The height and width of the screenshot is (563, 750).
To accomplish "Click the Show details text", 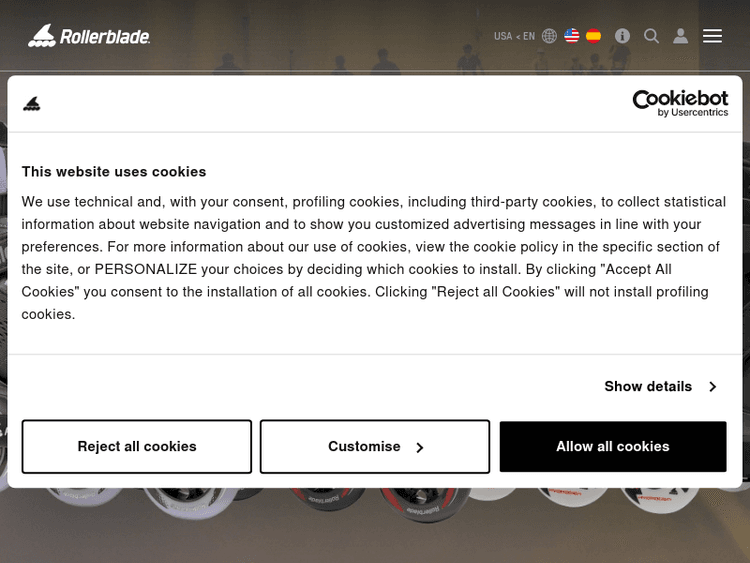I will pos(647,387).
